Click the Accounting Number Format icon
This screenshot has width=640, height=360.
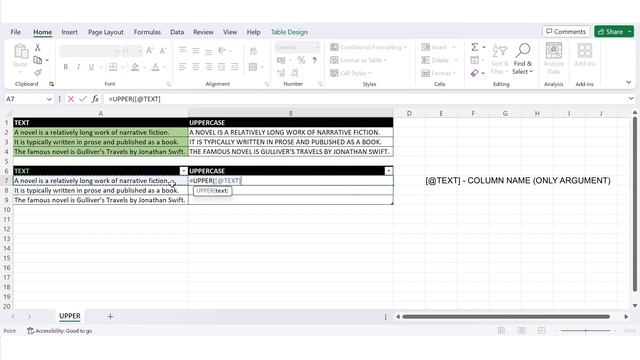[x=281, y=60]
